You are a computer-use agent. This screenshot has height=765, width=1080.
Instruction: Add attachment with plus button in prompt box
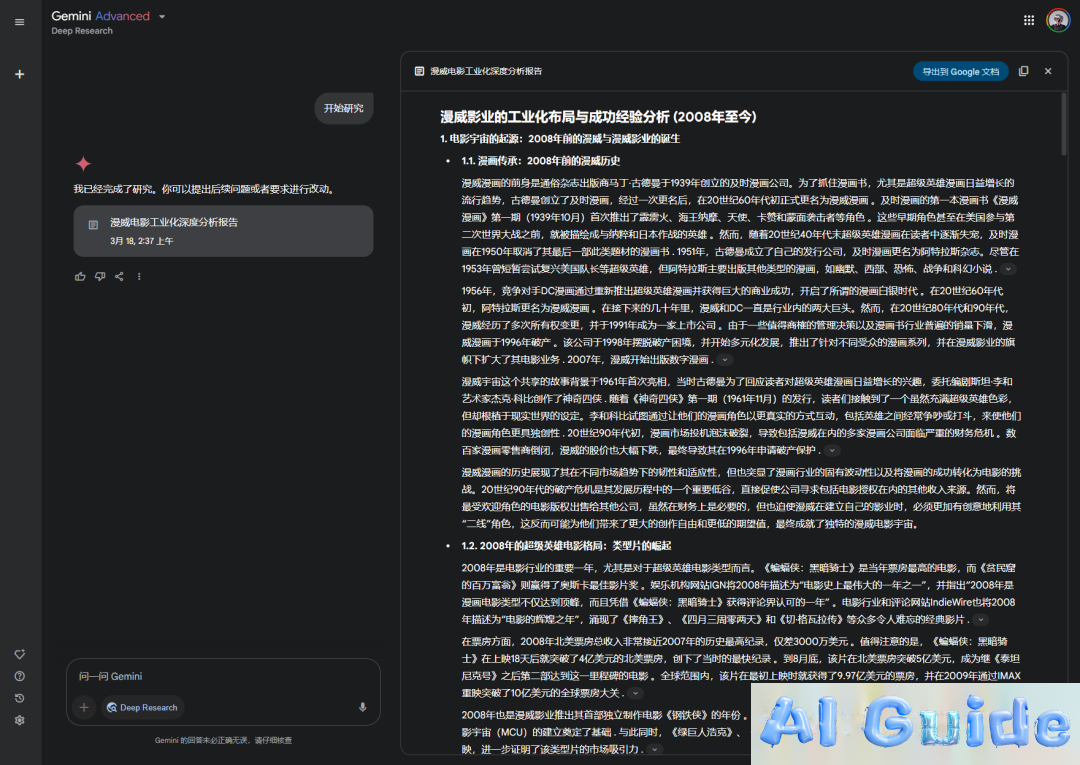pyautogui.click(x=84, y=707)
